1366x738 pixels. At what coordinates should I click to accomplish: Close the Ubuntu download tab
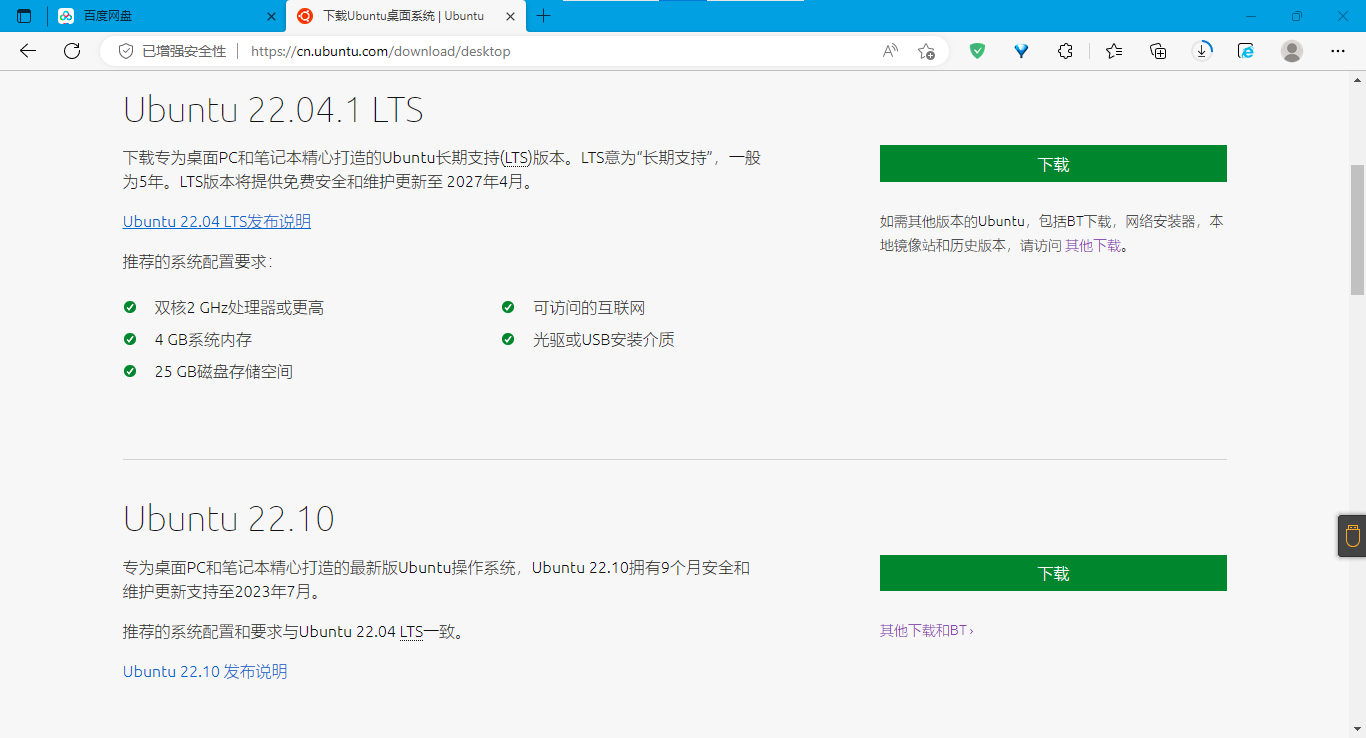(510, 16)
